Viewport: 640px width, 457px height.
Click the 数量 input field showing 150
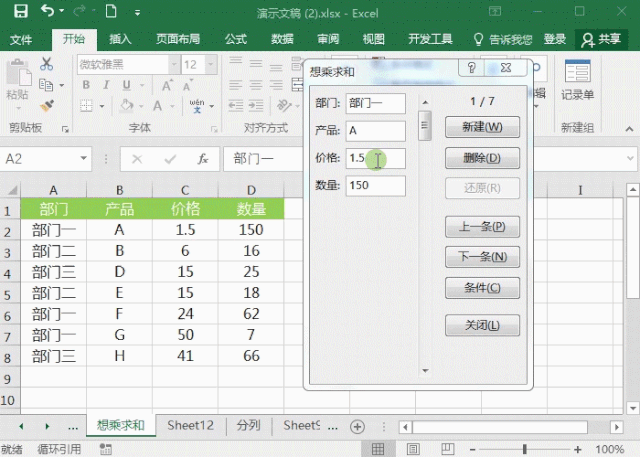pyautogui.click(x=375, y=186)
